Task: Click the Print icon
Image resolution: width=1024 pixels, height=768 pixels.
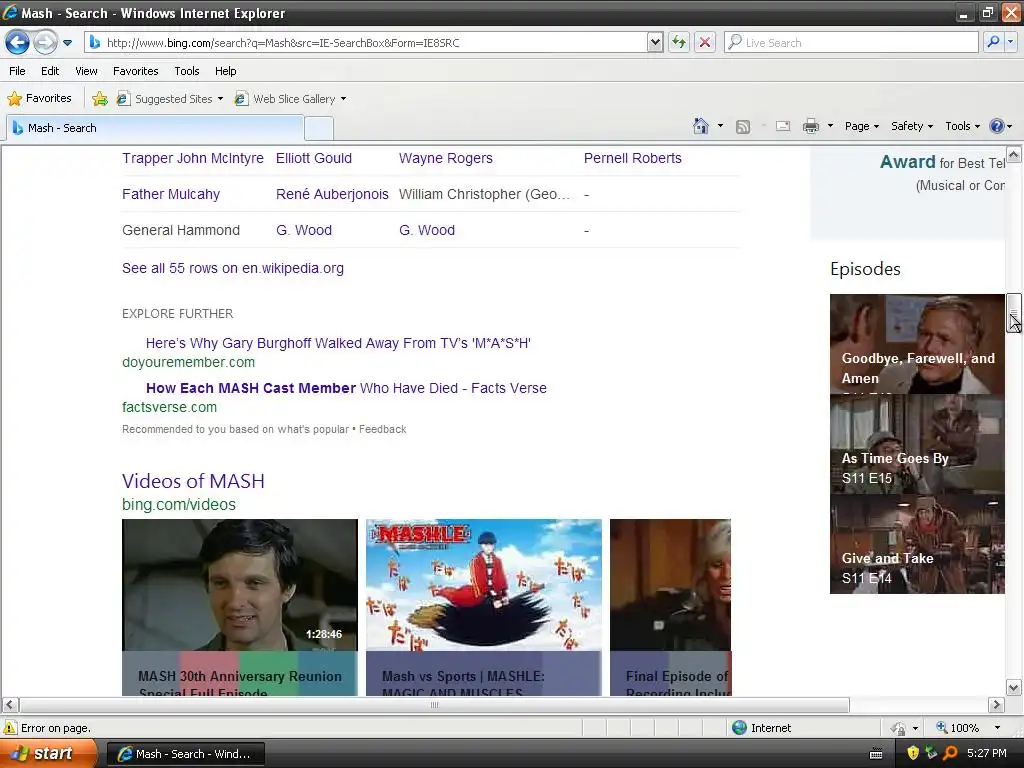Action: click(x=811, y=126)
